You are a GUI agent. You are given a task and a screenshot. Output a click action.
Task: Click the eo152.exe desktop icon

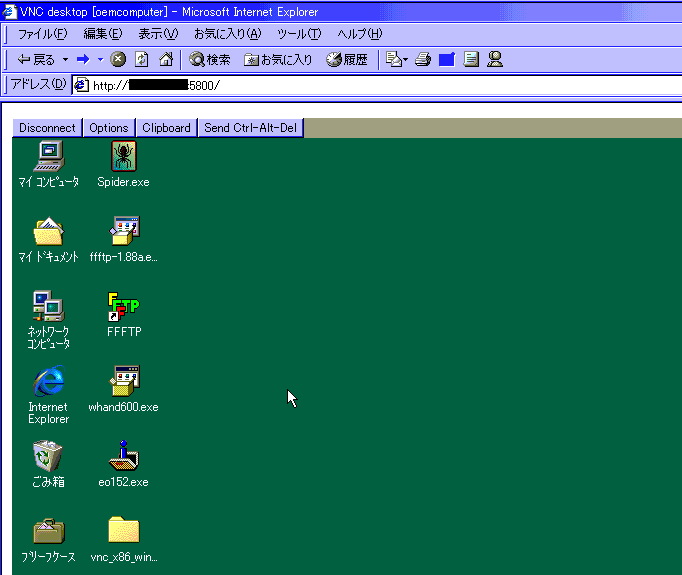point(123,457)
